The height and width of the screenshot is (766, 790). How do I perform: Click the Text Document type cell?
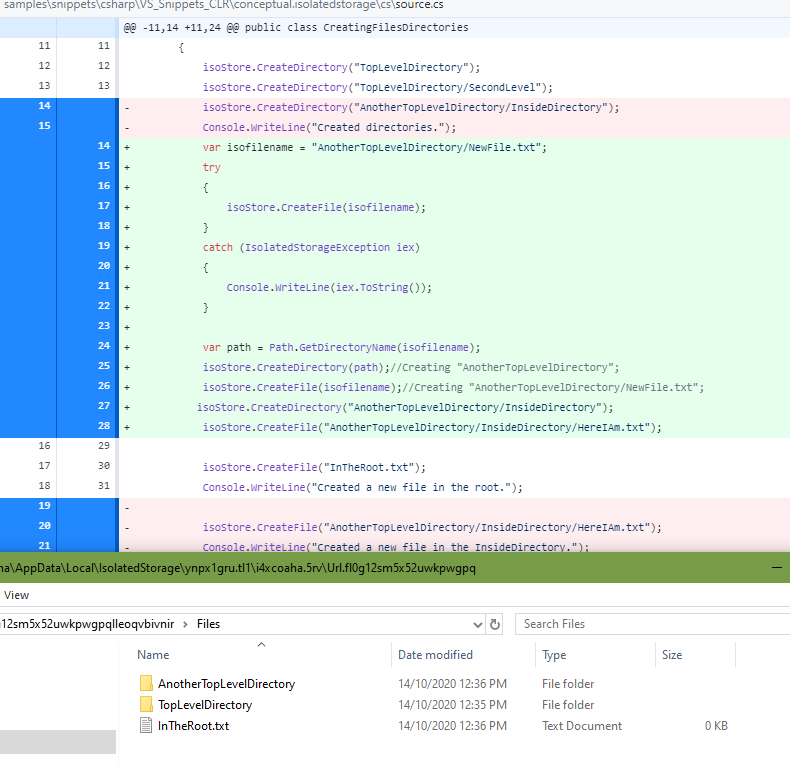click(581, 726)
